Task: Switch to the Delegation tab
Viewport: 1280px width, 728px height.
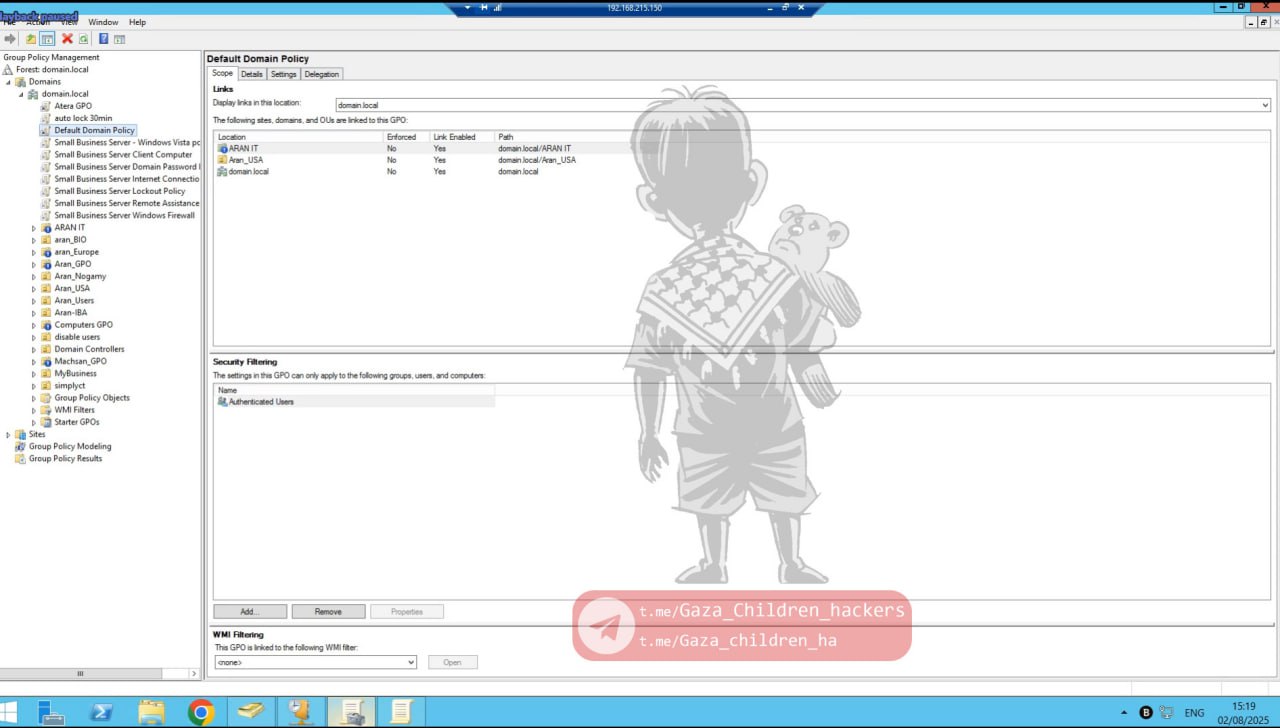Action: [x=321, y=74]
